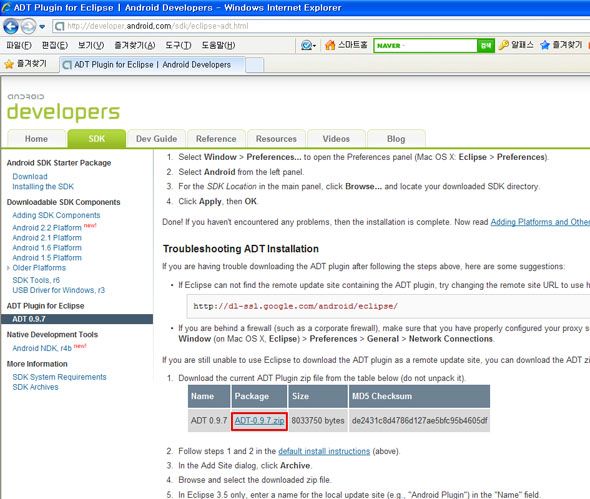The height and width of the screenshot is (499, 590).
Task: Switch to the SDK site tab
Action: coord(97,139)
